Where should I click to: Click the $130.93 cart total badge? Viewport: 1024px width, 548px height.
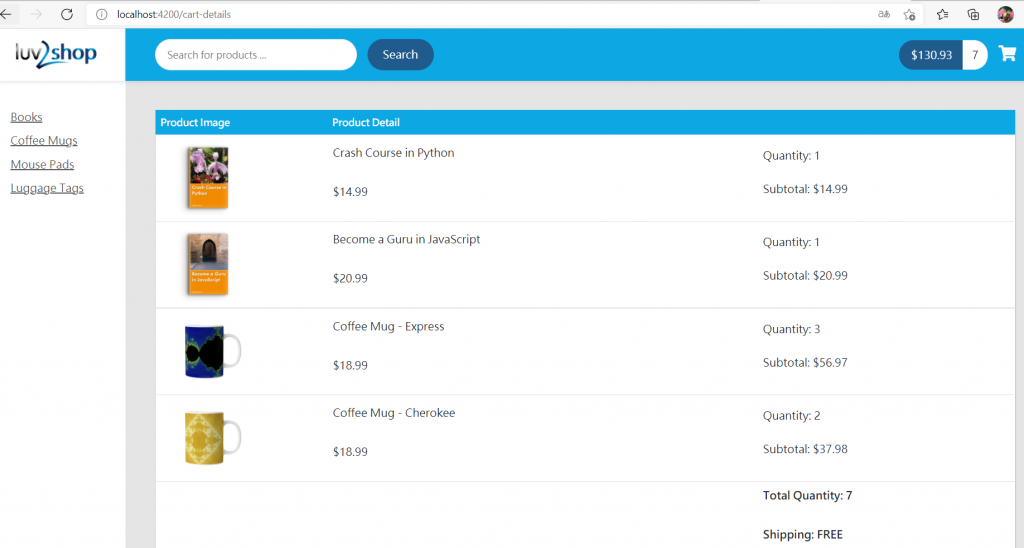(x=931, y=55)
